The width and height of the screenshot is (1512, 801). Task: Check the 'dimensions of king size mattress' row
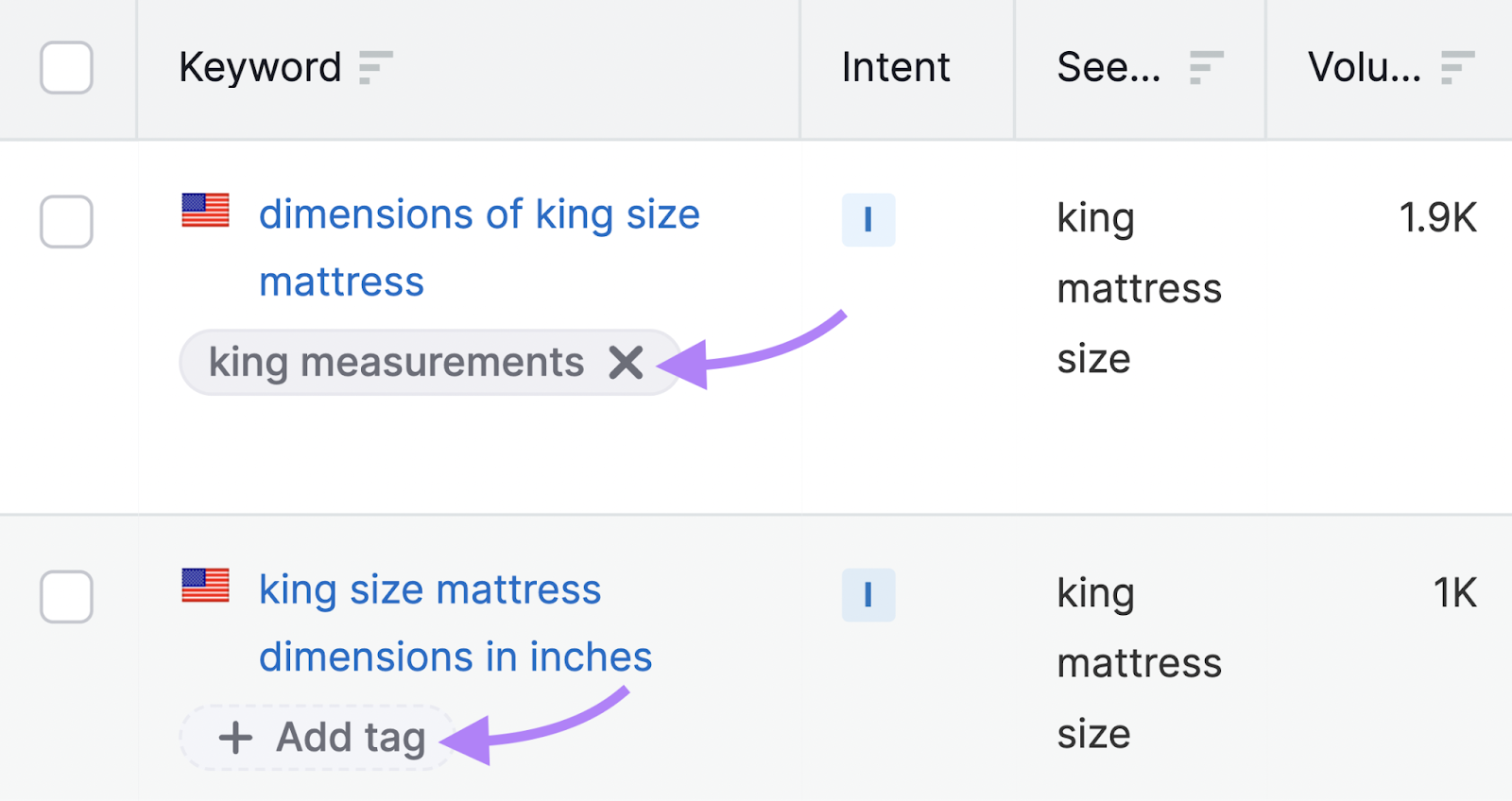(66, 222)
